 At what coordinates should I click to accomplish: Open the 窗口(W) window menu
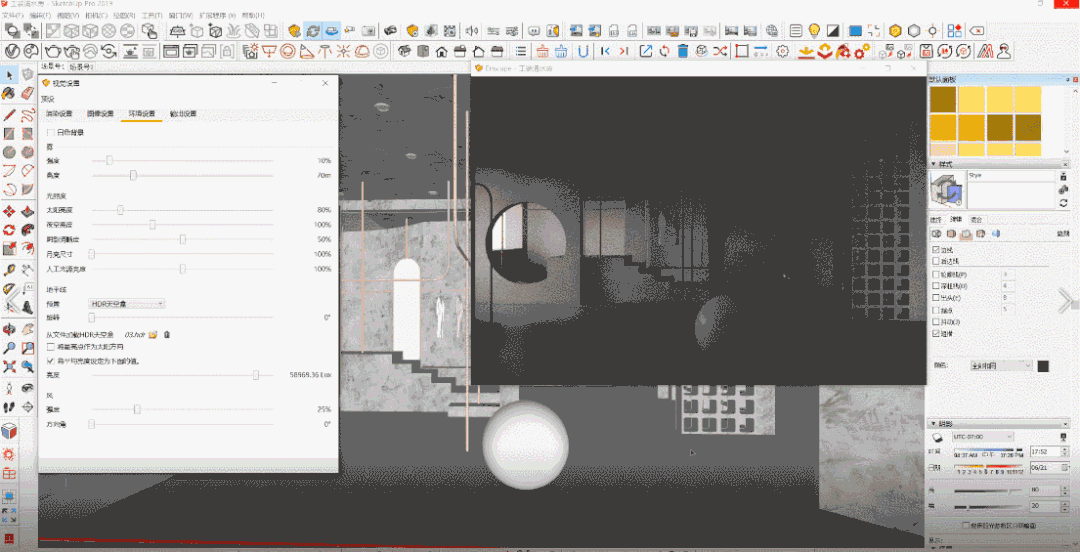pos(180,14)
